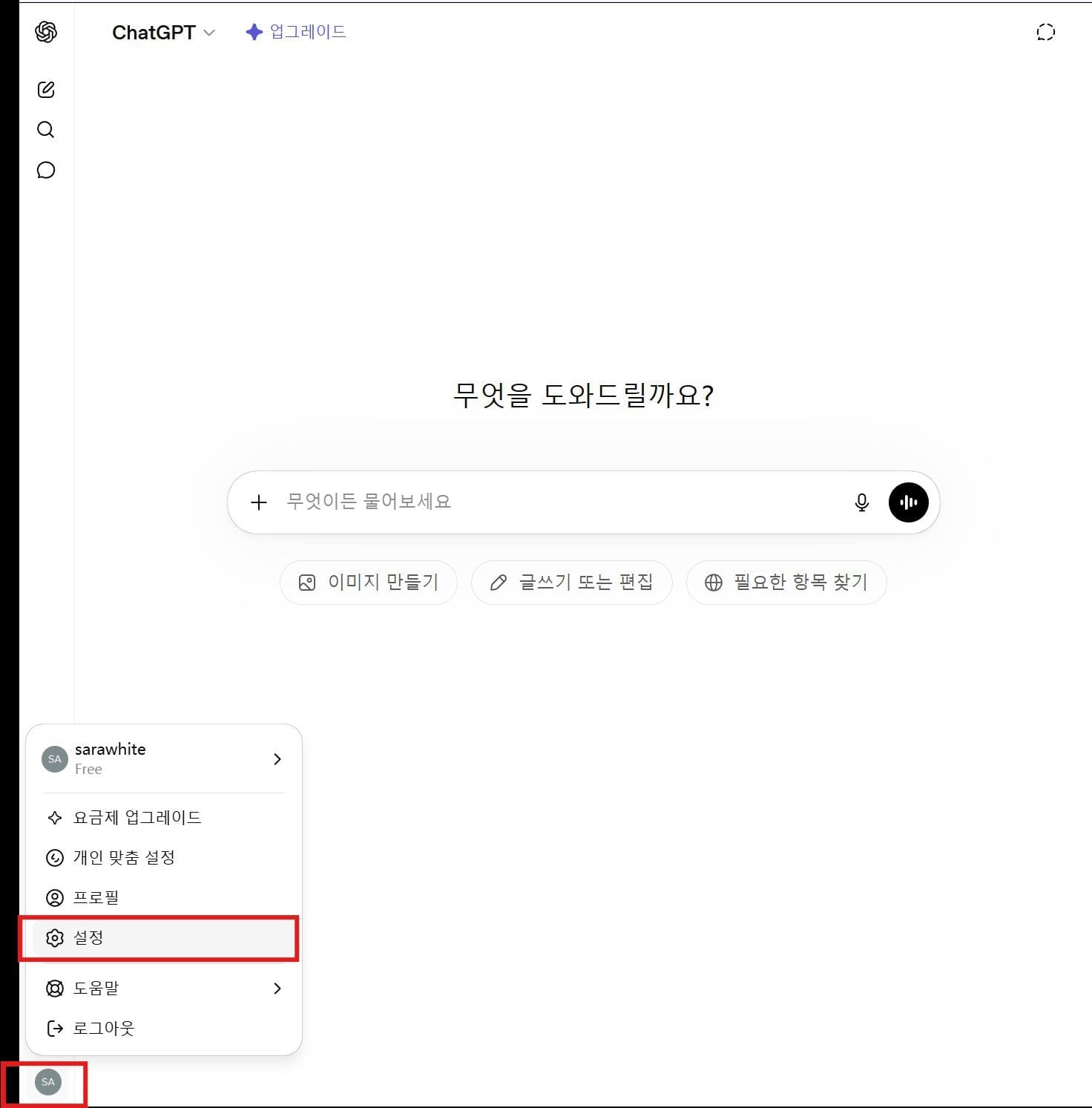Screen dimensions: 1092x1108
Task: Click the 이미지 만들기 suggestion button
Action: 369,583
